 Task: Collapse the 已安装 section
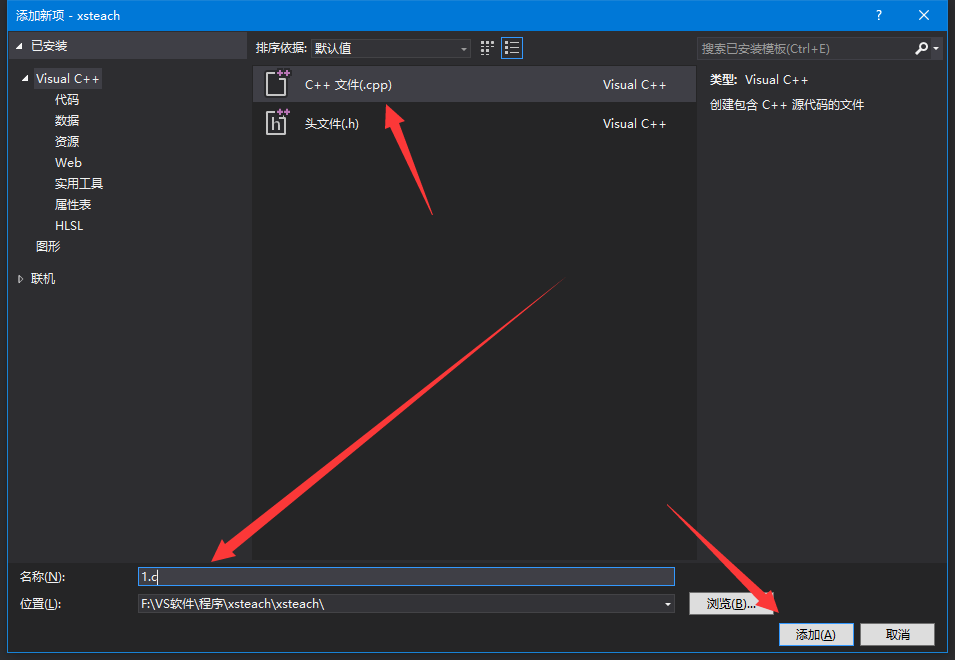(19, 46)
